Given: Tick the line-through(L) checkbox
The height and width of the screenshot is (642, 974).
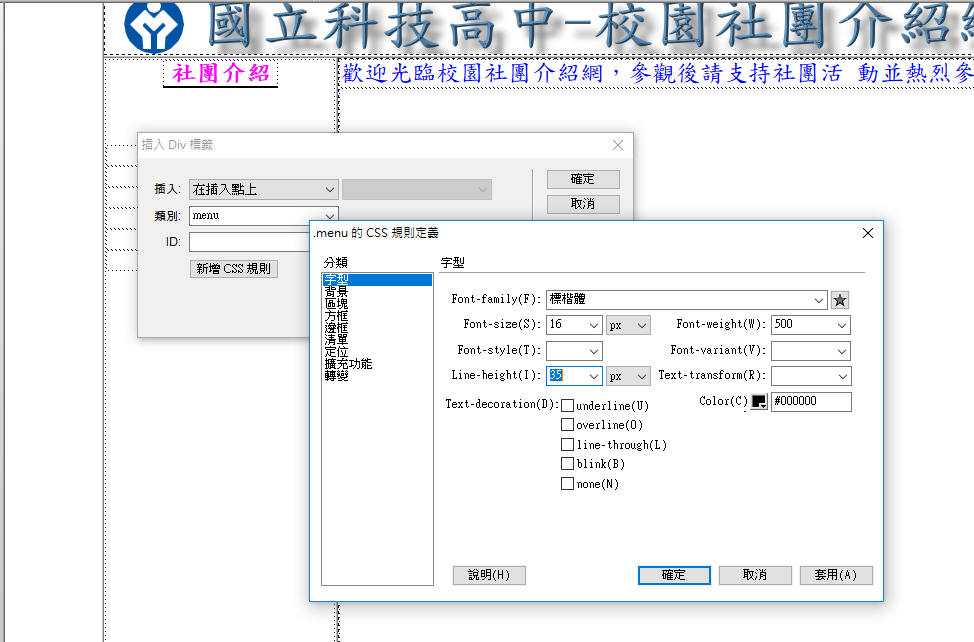Looking at the screenshot, I should coord(568,445).
